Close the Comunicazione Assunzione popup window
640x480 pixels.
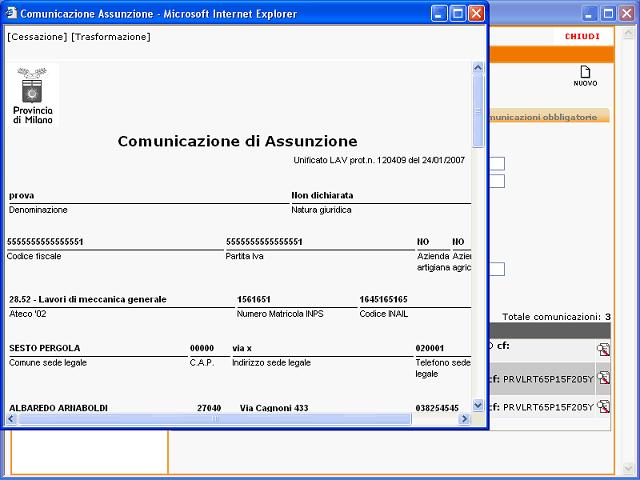pos(476,14)
